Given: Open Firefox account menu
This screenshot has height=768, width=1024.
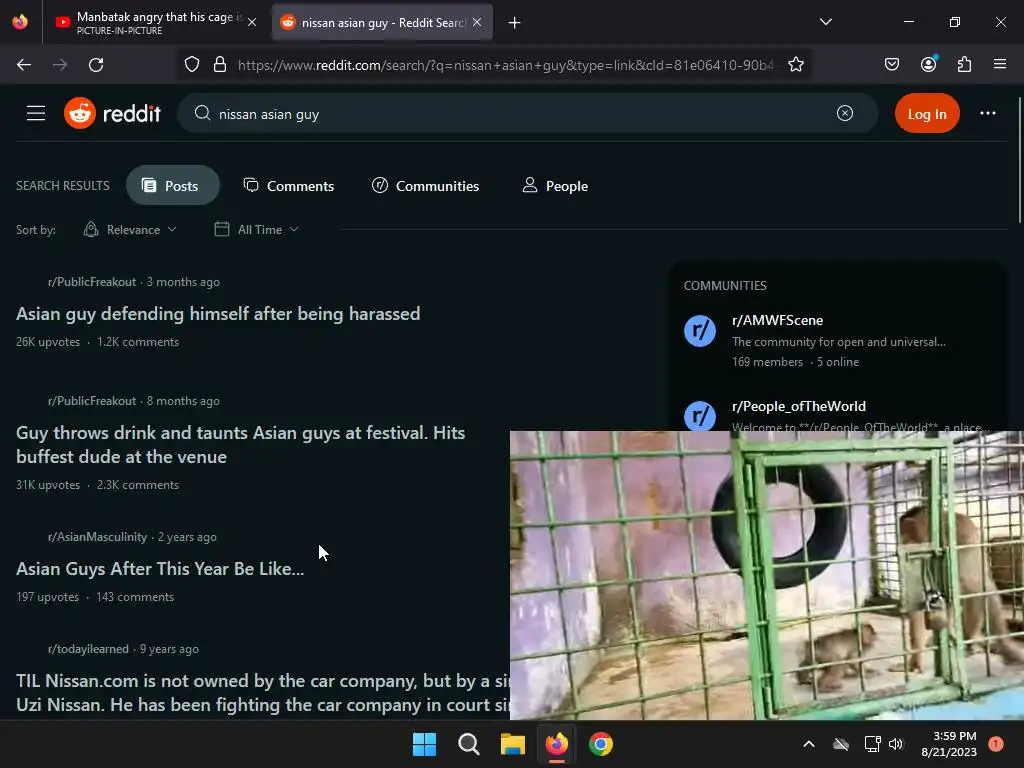Looking at the screenshot, I should pyautogui.click(x=928, y=65).
